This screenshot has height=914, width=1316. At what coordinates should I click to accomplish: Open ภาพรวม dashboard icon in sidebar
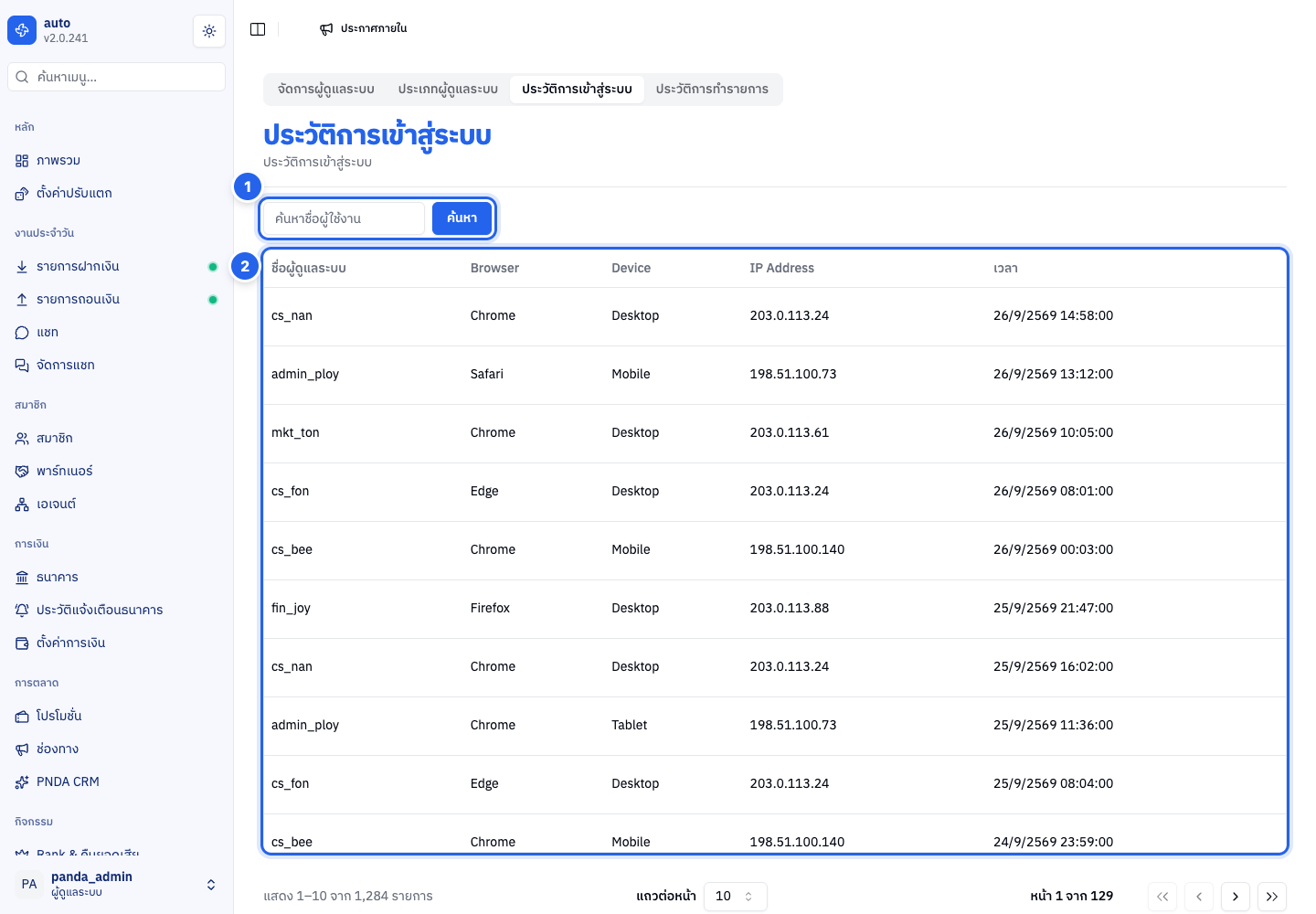(x=22, y=161)
